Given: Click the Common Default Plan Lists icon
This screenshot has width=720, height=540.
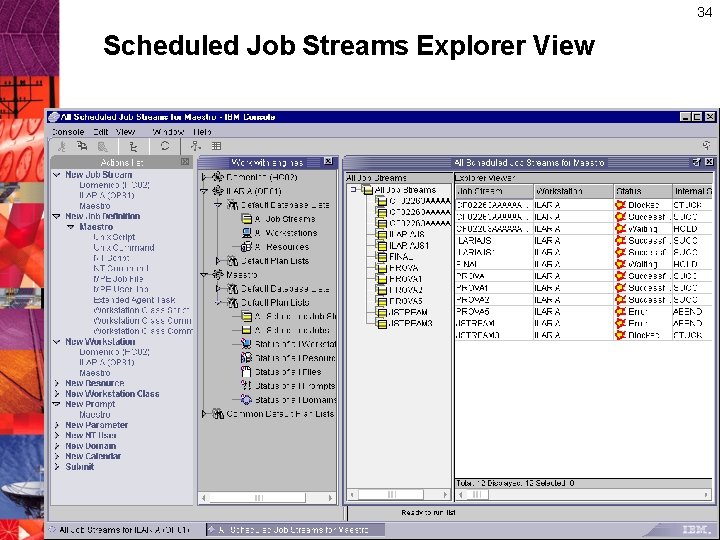Looking at the screenshot, I should (218, 414).
